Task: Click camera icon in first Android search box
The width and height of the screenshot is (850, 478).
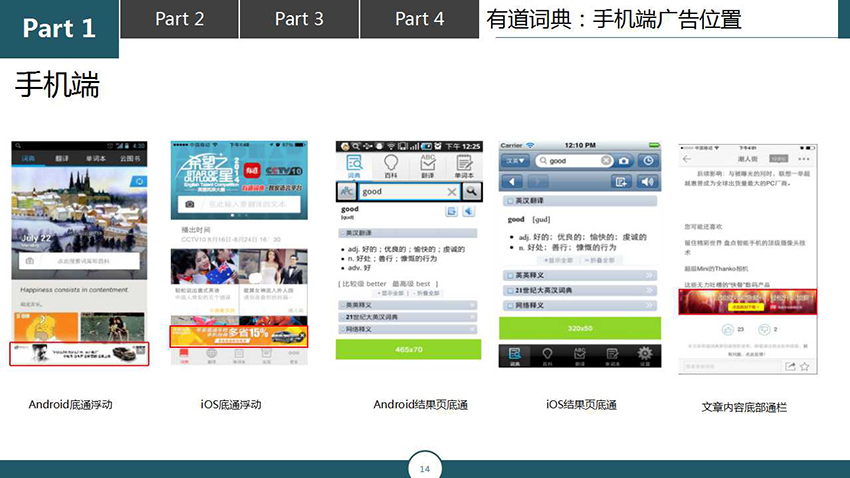Action: [30, 261]
